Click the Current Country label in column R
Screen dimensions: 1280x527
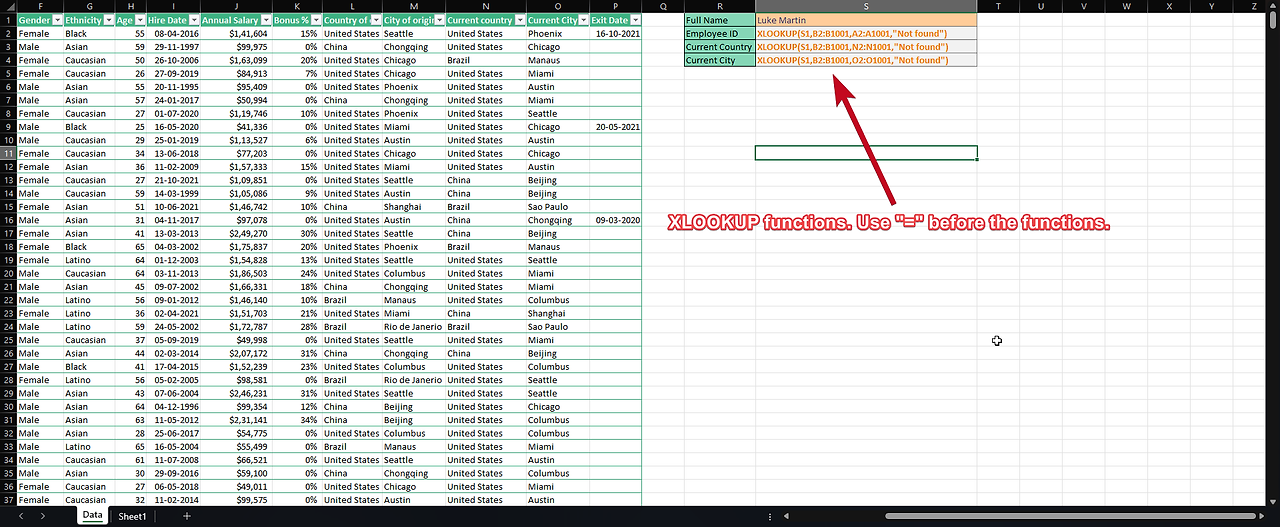719,47
